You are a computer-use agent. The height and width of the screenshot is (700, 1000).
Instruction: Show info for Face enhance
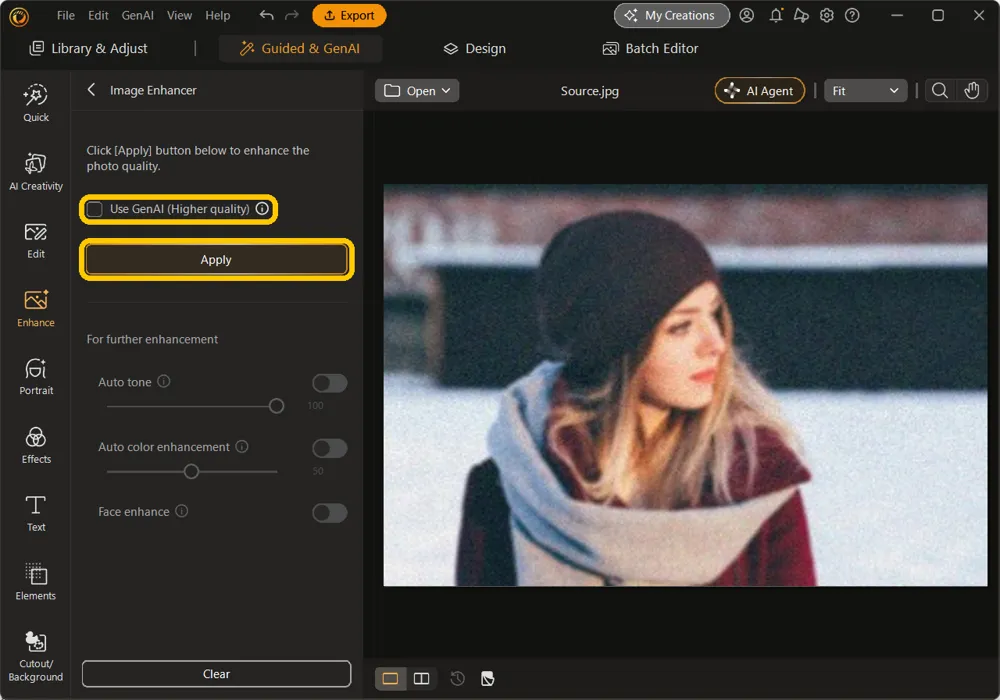coord(182,511)
